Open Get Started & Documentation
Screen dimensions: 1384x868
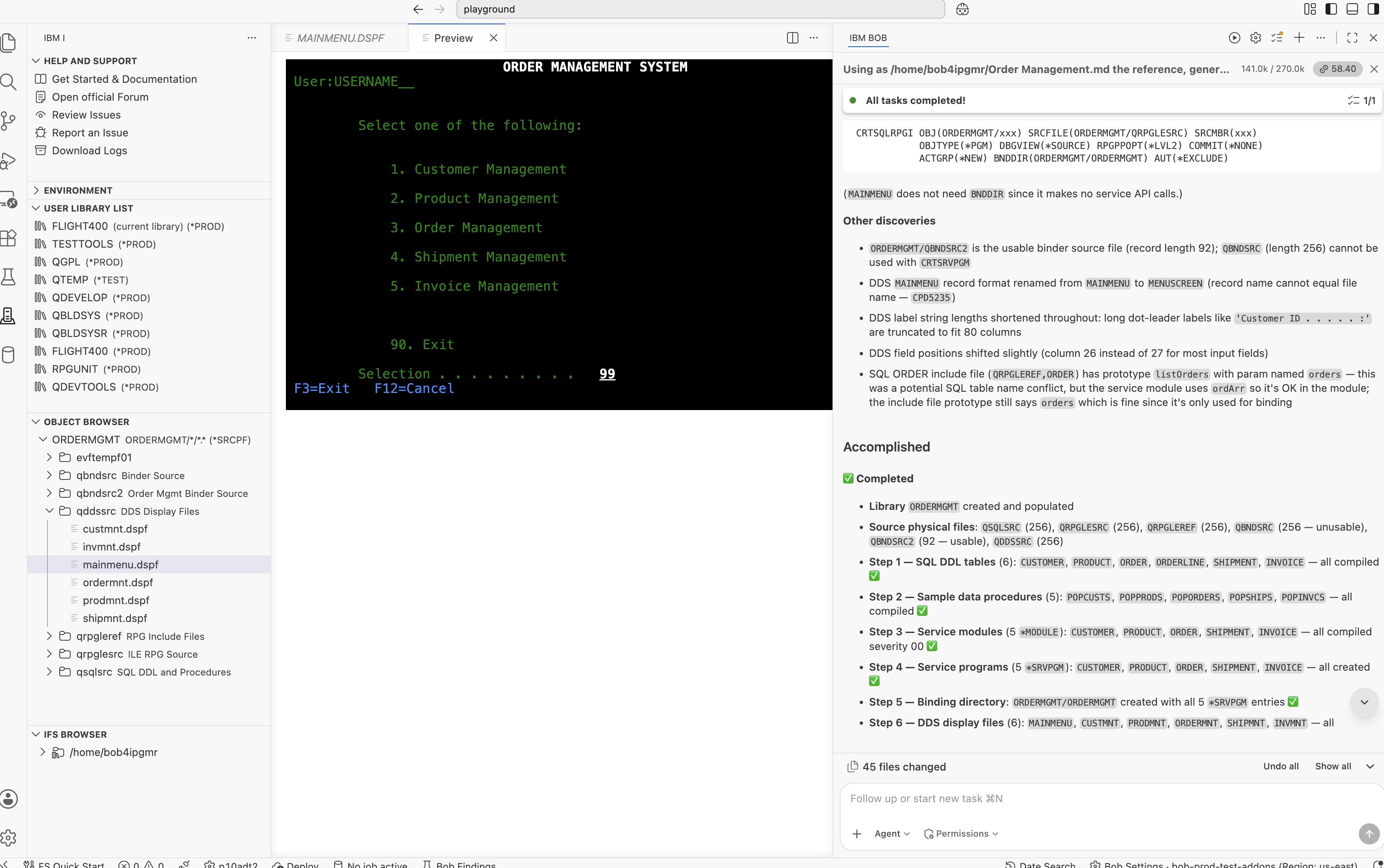point(124,79)
